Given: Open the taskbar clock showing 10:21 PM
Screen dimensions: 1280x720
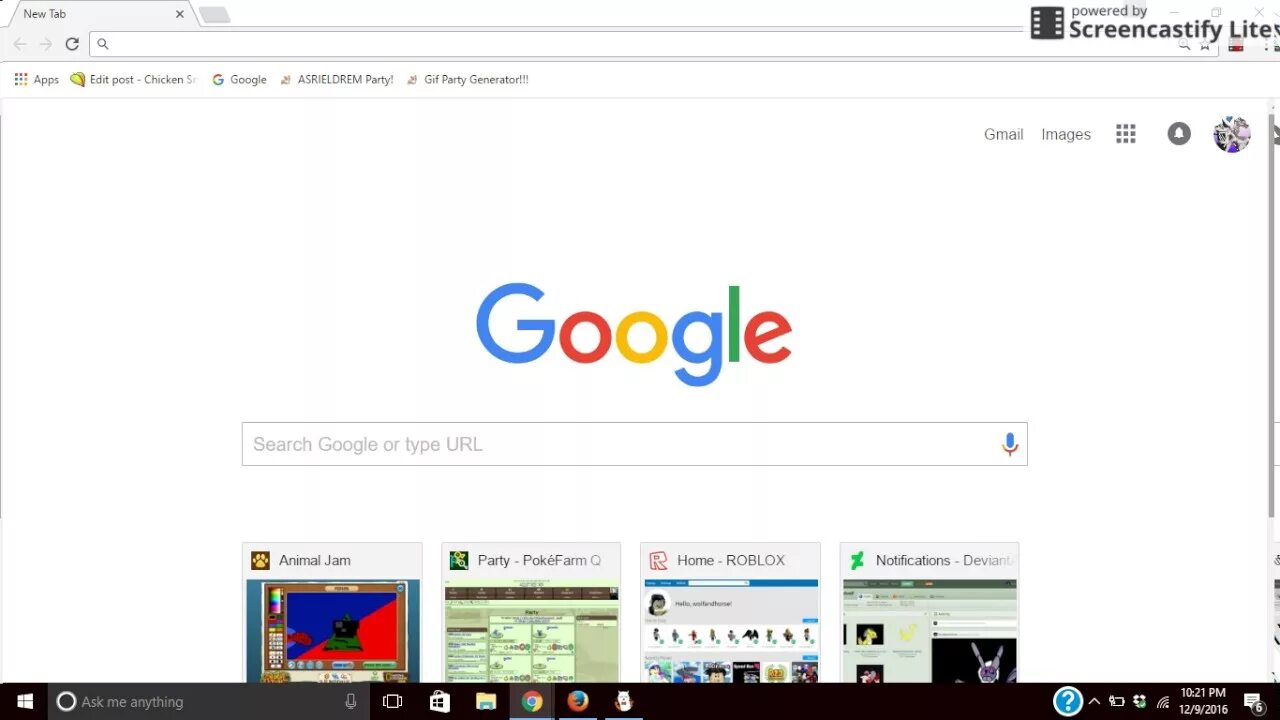Looking at the screenshot, I should tap(1203, 701).
